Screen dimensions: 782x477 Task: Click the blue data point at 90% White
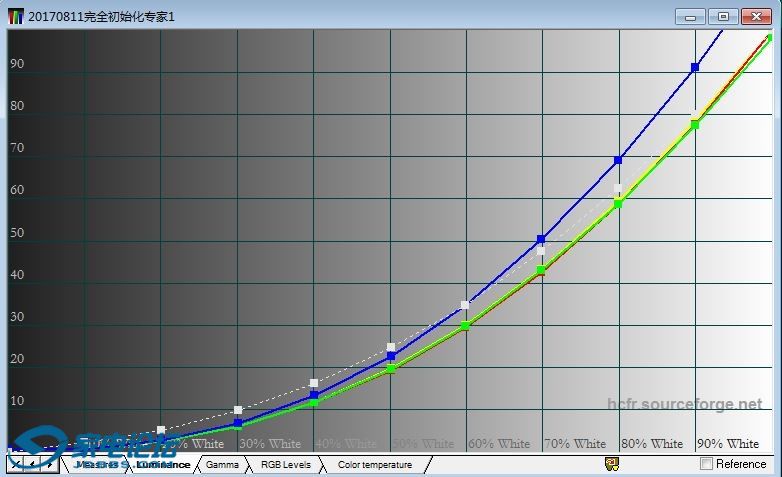tap(695, 68)
